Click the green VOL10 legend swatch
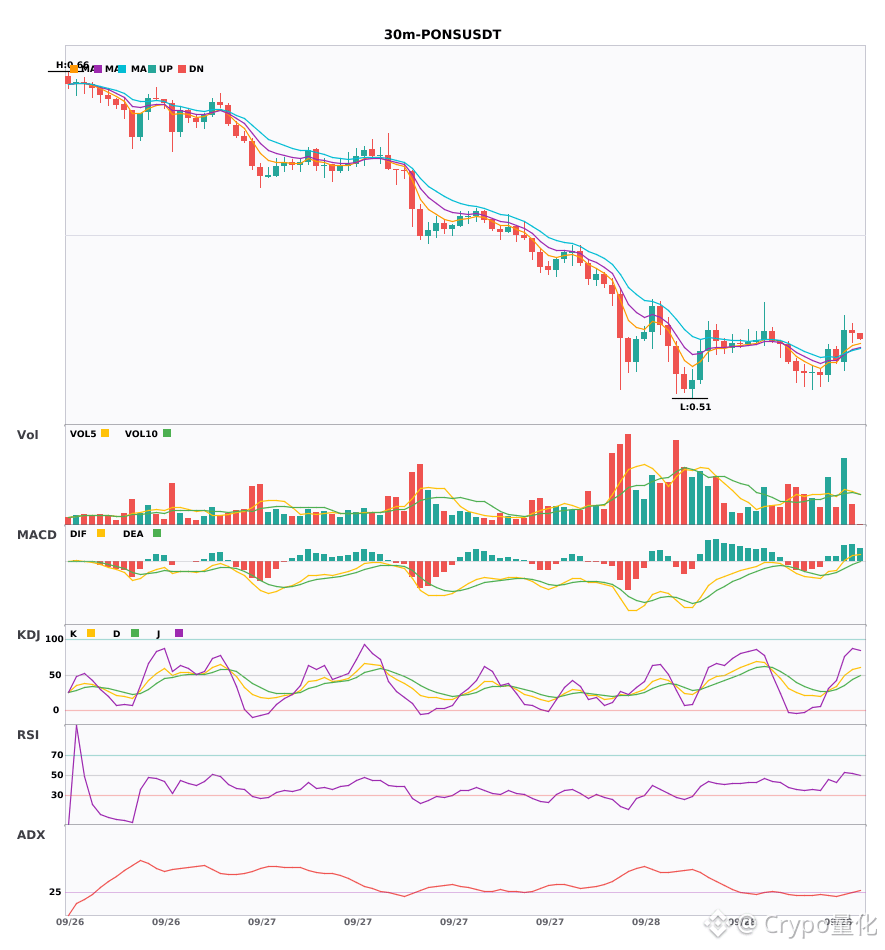The image size is (885, 950). click(x=167, y=433)
